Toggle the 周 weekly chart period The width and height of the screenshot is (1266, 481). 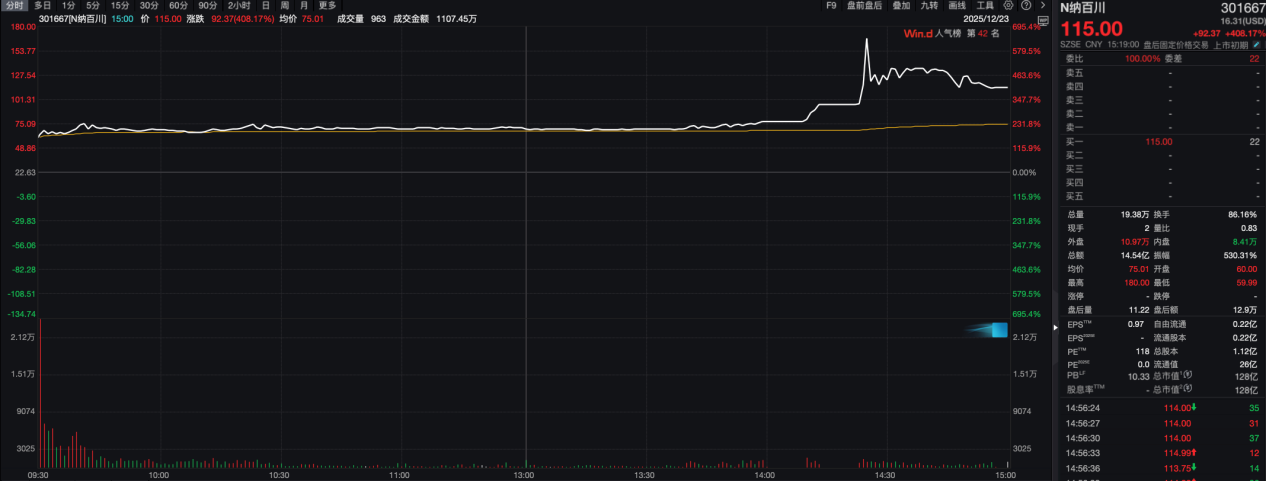click(285, 6)
